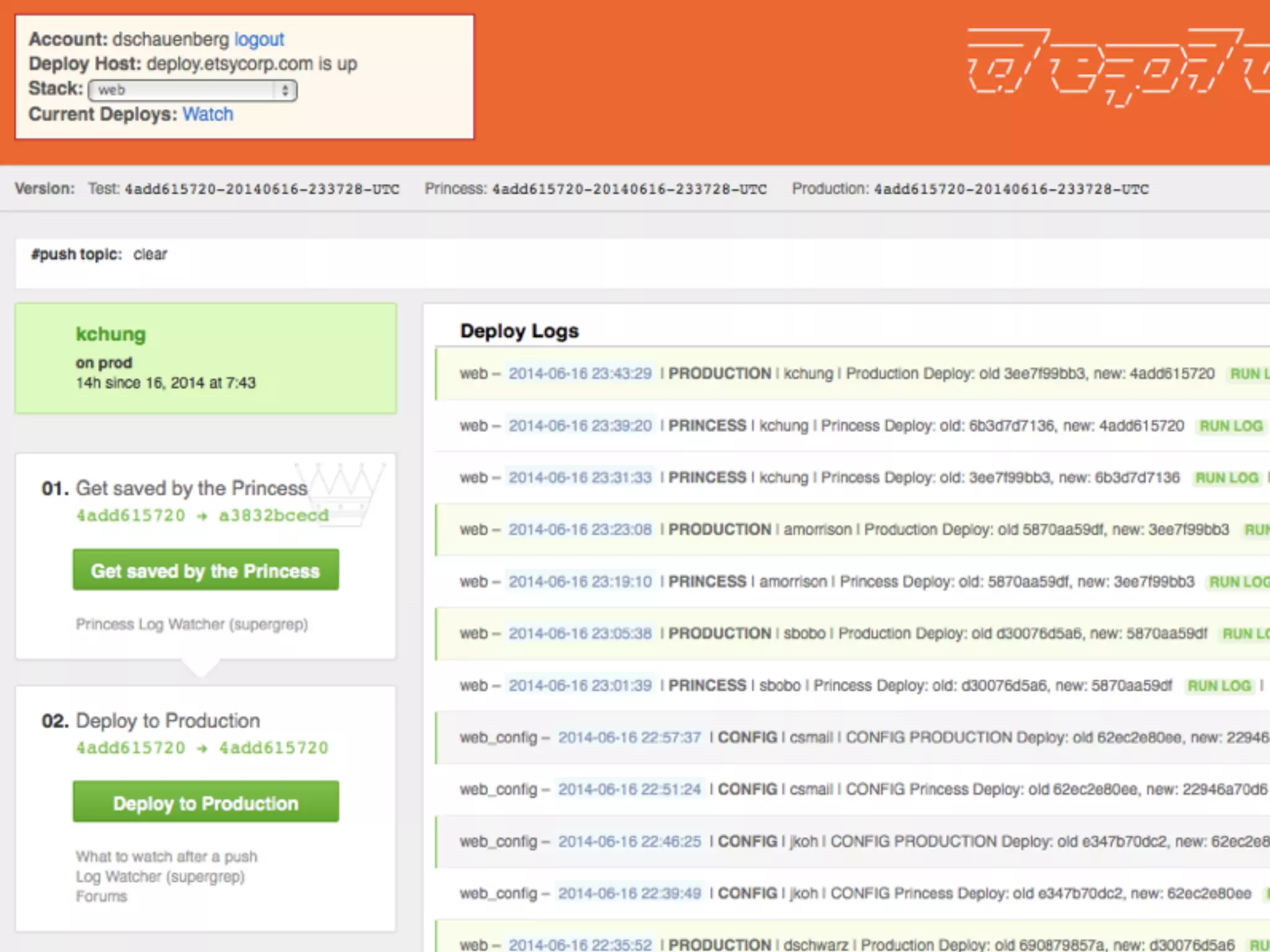Open the Forums link
Screen dimensions: 1270x952
click(x=101, y=897)
